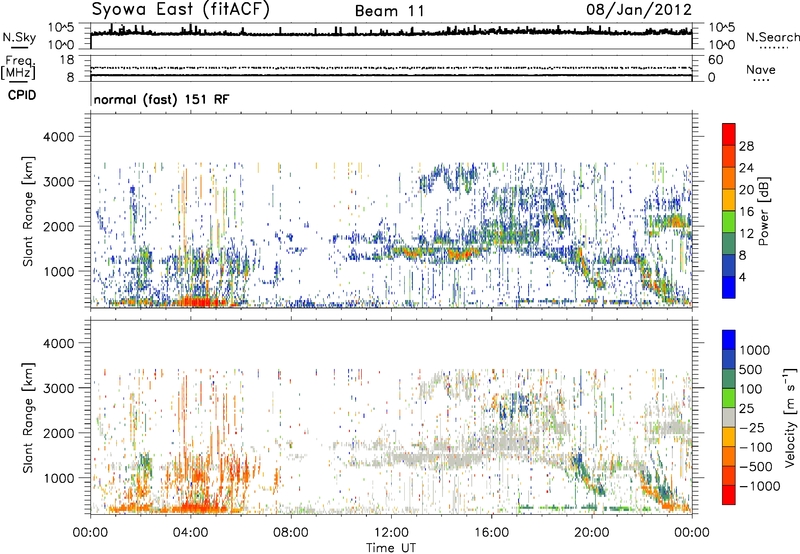Click the frequency axis value '18'
The height and width of the screenshot is (554, 800).
67,60
